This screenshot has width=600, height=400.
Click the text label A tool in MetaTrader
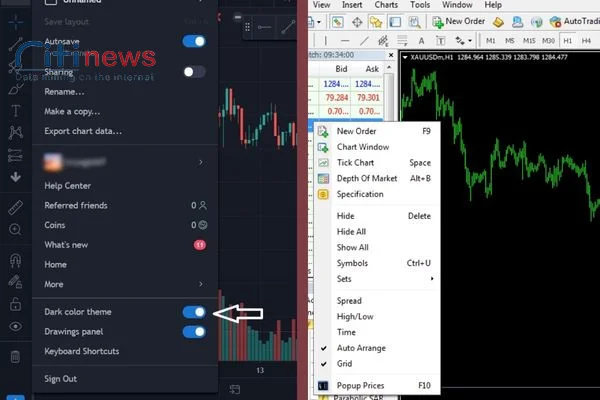[x=421, y=41]
